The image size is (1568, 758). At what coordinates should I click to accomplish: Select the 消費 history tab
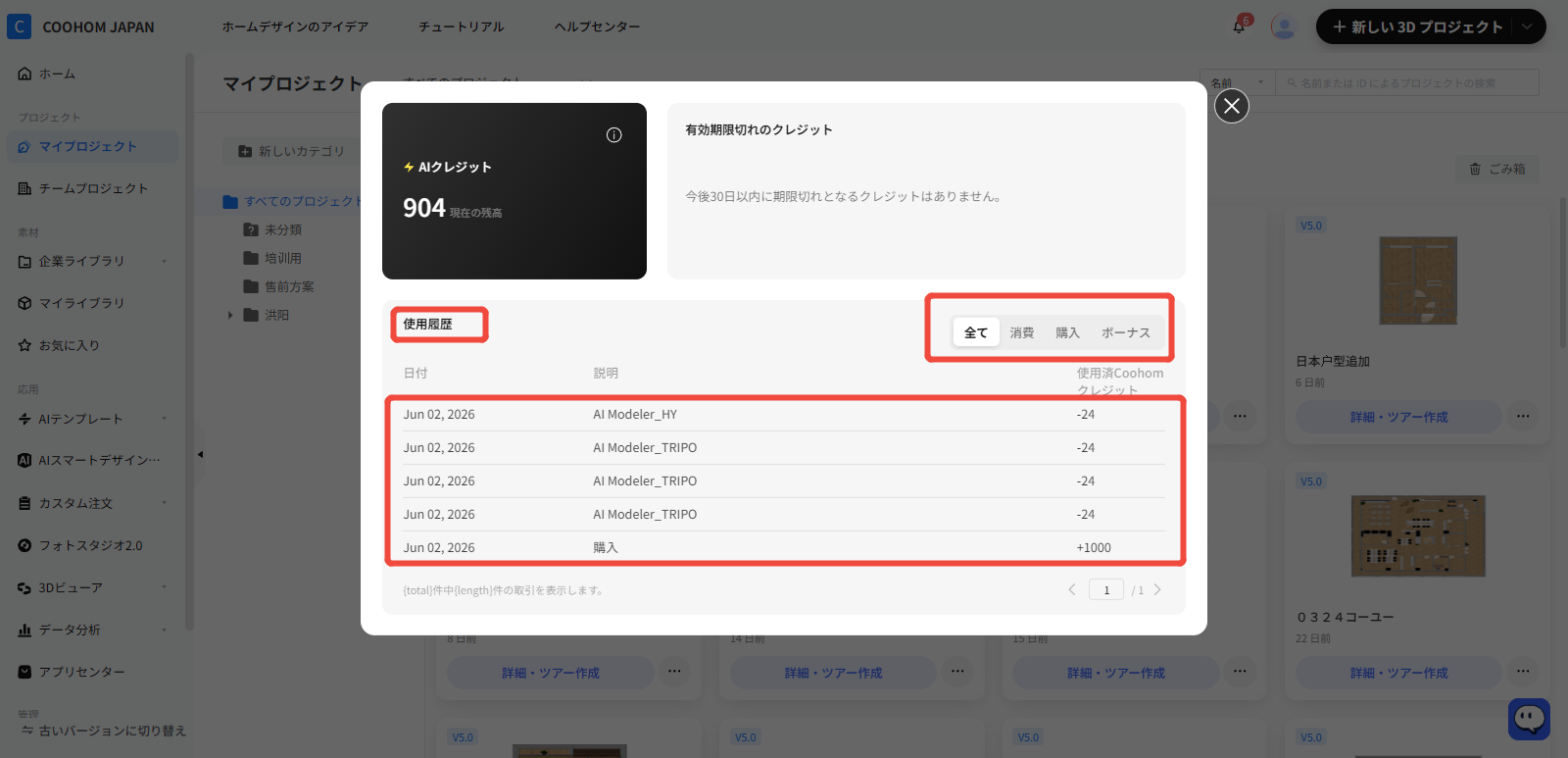[x=1022, y=332]
